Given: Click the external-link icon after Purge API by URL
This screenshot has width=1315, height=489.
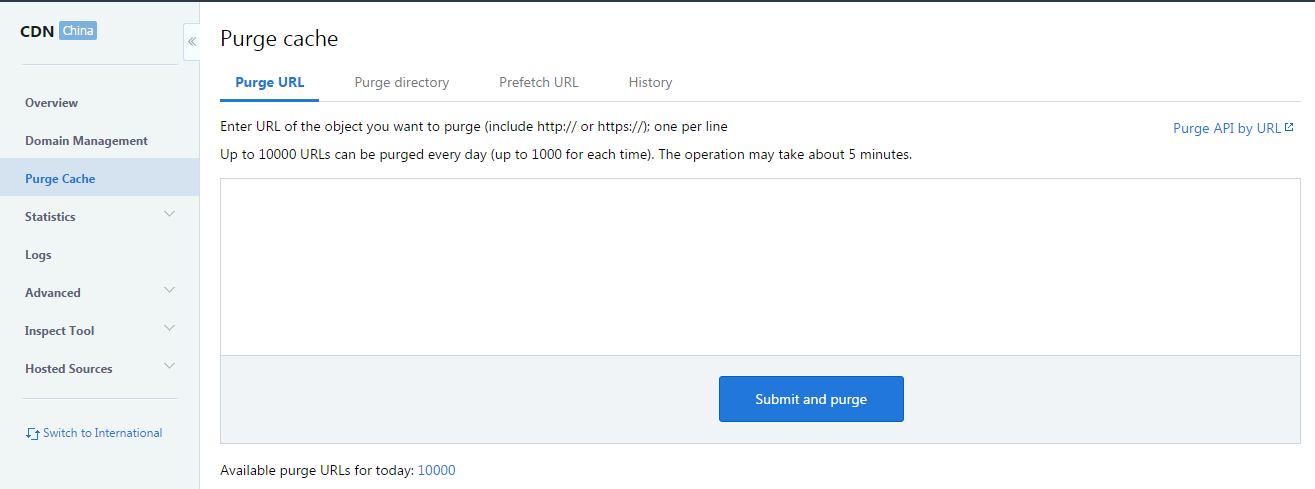Looking at the screenshot, I should (x=1289, y=128).
